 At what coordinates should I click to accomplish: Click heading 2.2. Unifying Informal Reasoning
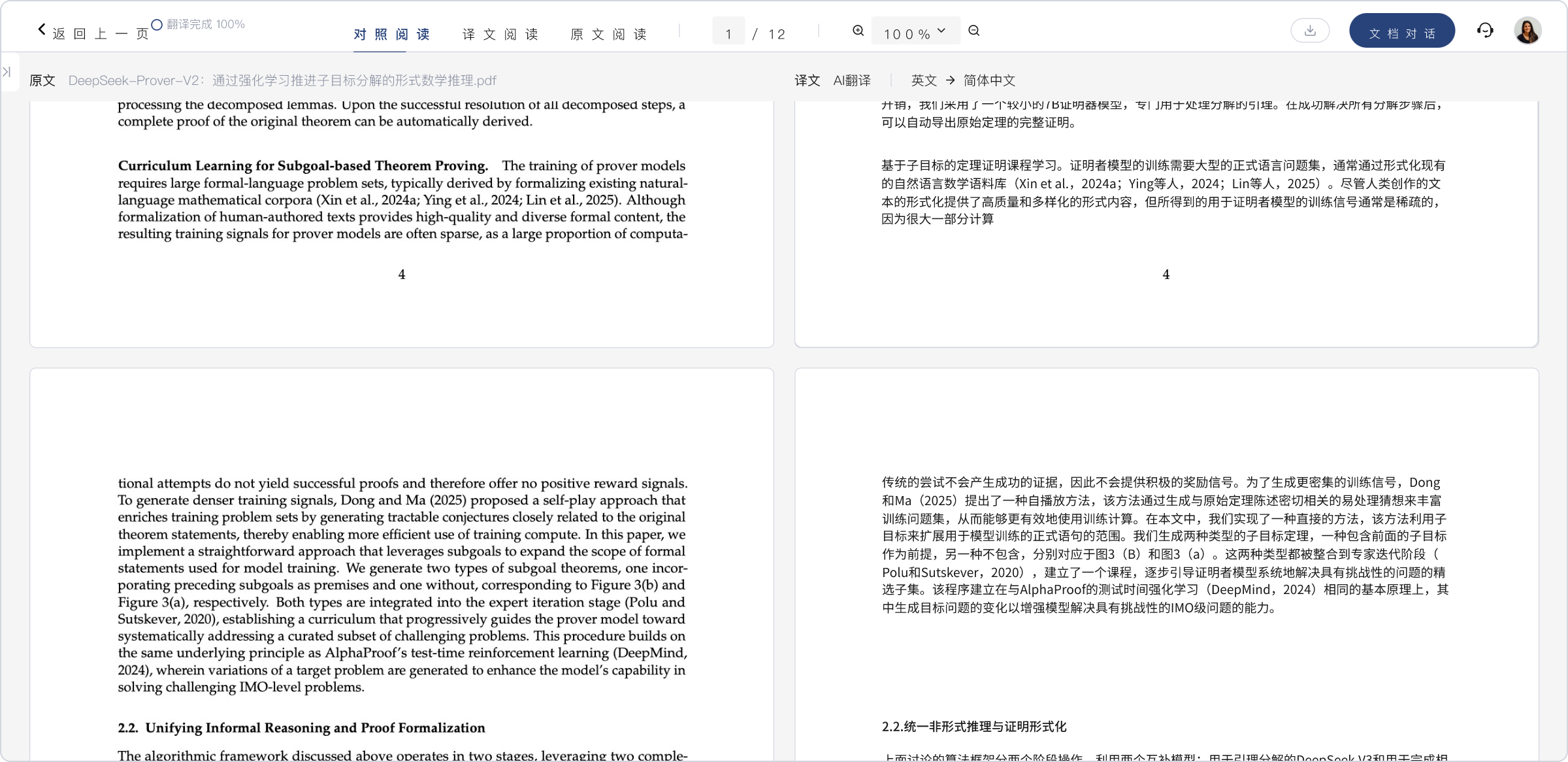click(301, 728)
